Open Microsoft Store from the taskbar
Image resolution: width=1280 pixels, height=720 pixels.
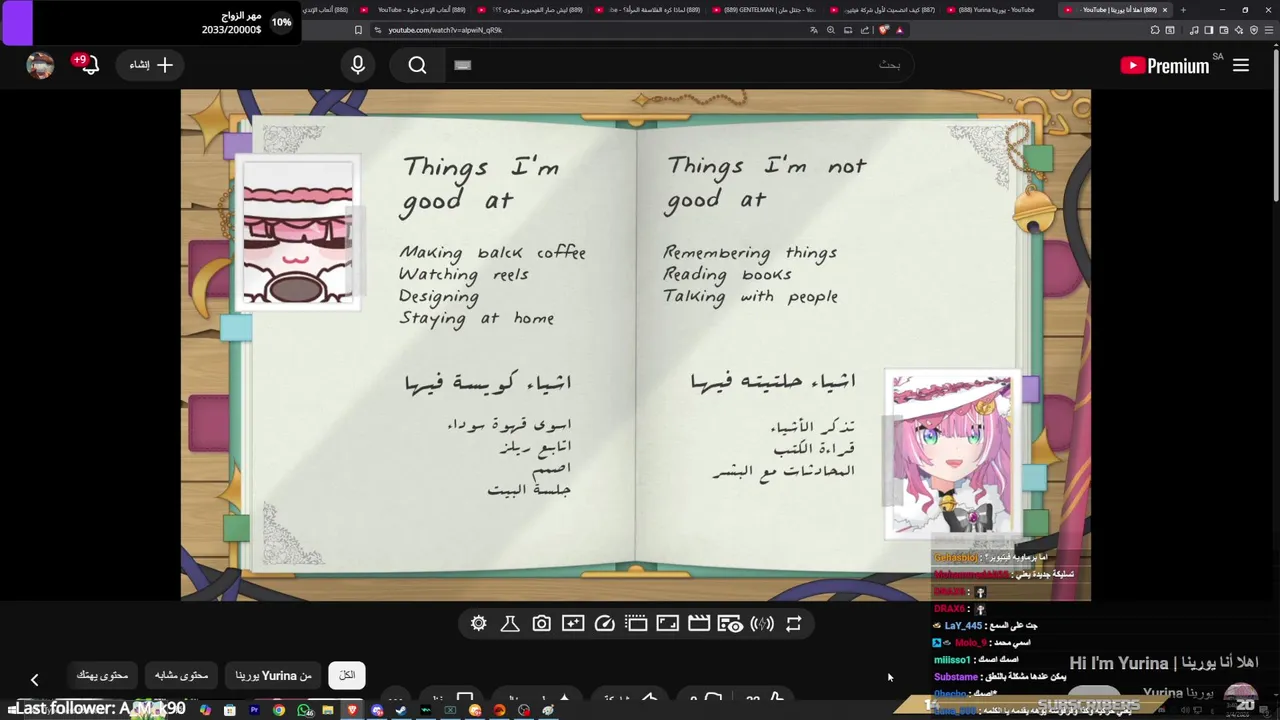point(230,710)
